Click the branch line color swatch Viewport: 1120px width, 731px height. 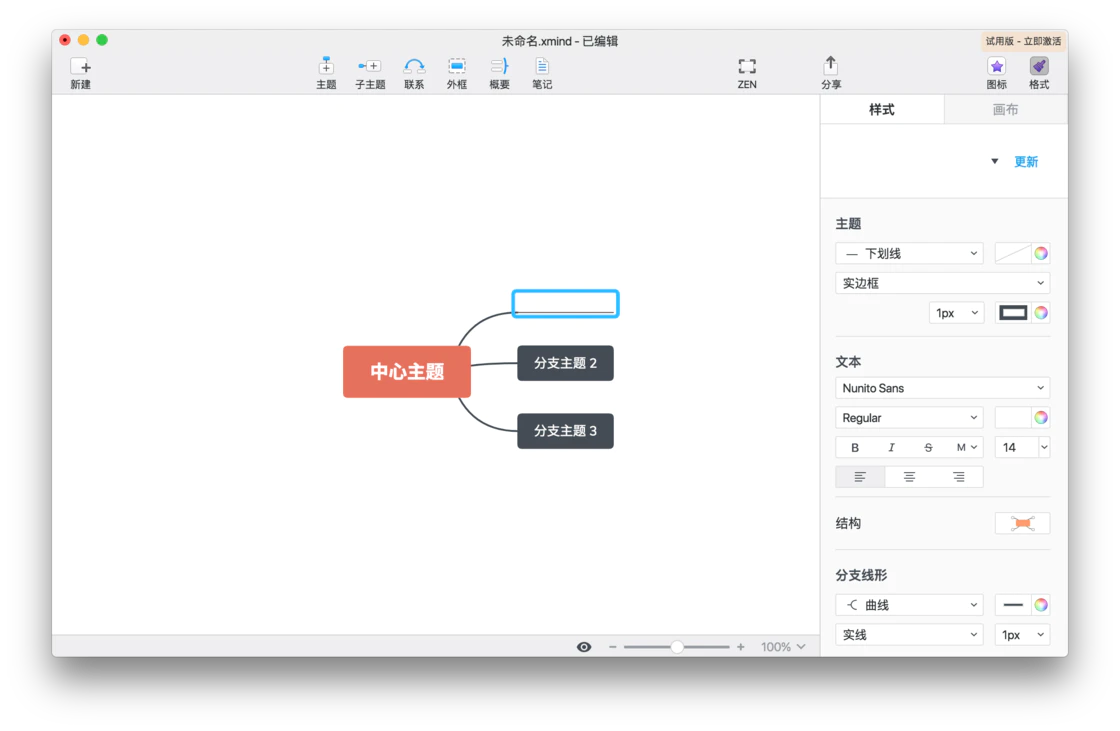pos(1013,605)
